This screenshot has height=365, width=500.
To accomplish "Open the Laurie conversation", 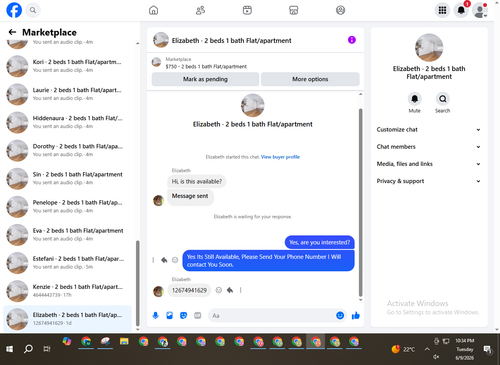I will [68, 94].
